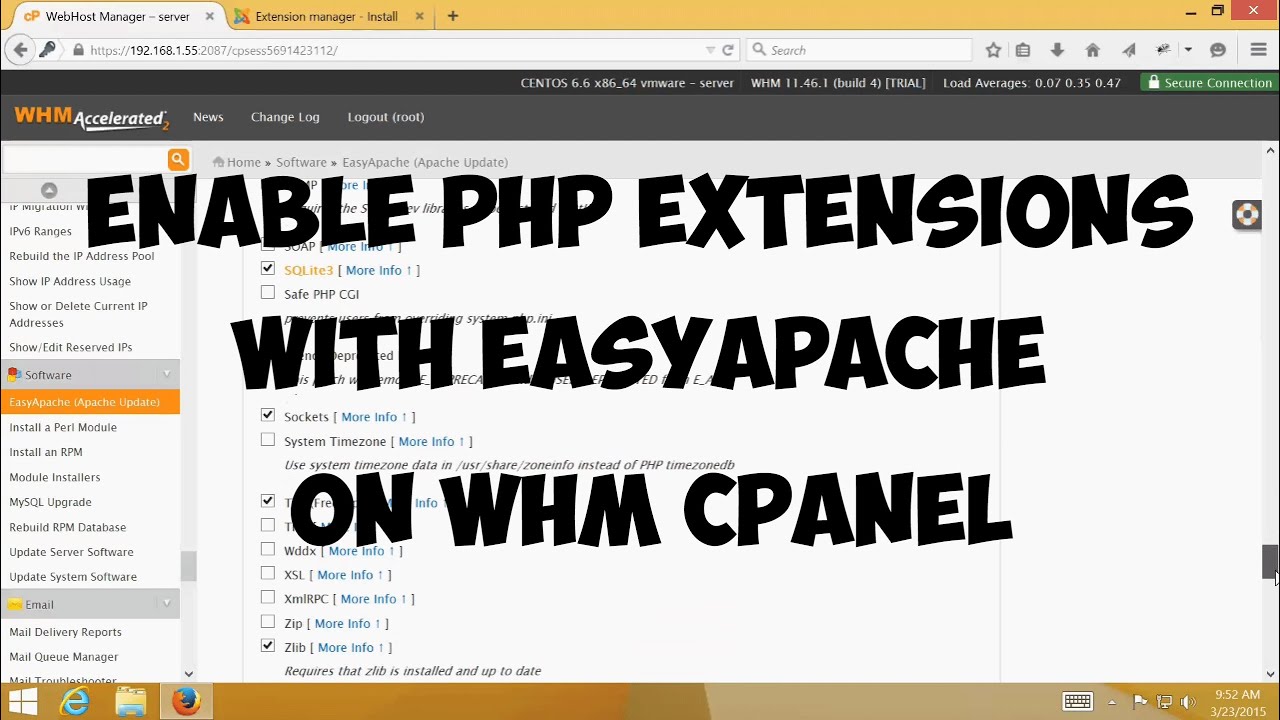Click More Info next to Sockets
This screenshot has height=720, width=1280.
click(x=374, y=417)
